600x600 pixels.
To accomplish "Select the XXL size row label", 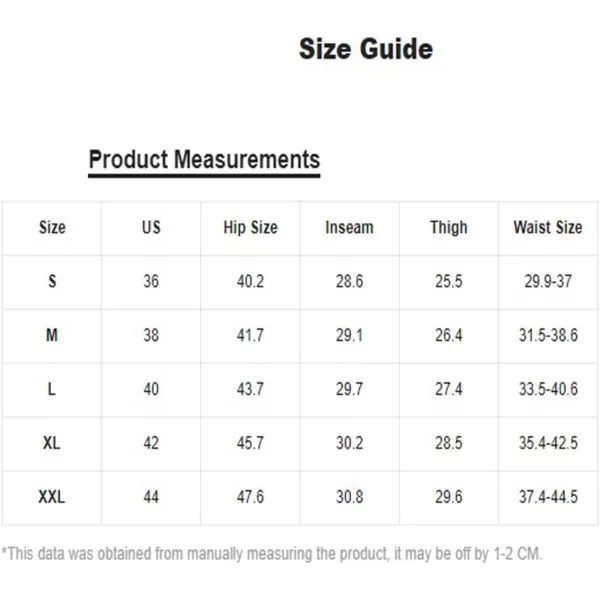I will click(52, 497).
